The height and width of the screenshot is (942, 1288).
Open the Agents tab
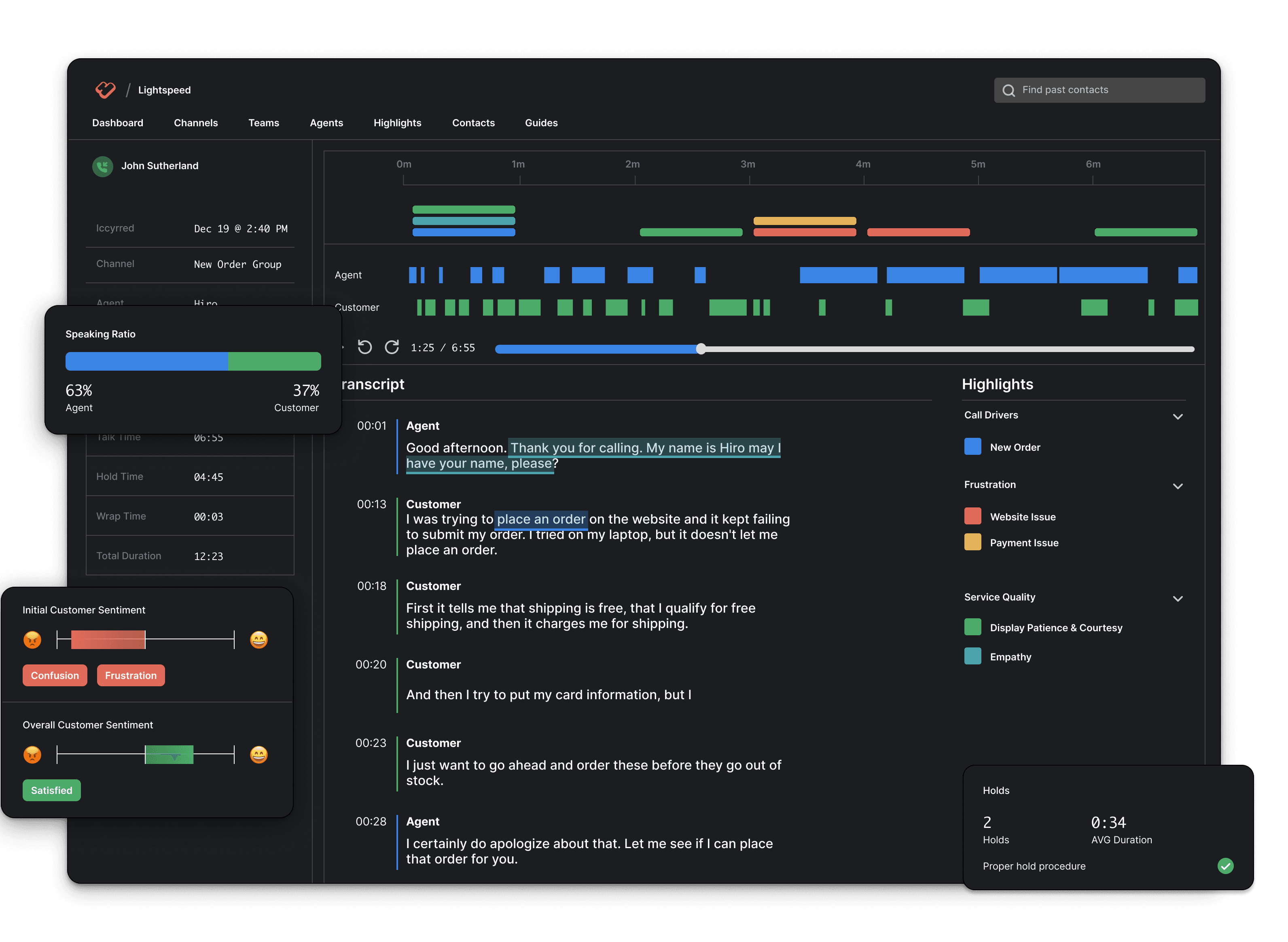pyautogui.click(x=326, y=123)
